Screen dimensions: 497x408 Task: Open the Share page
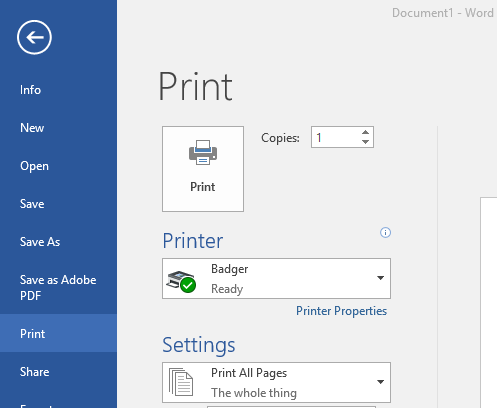(x=34, y=372)
